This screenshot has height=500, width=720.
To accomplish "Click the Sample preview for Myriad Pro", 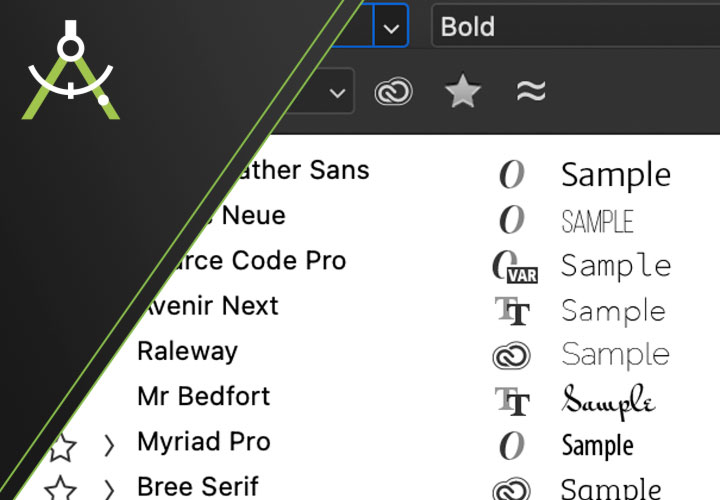I will [x=597, y=446].
